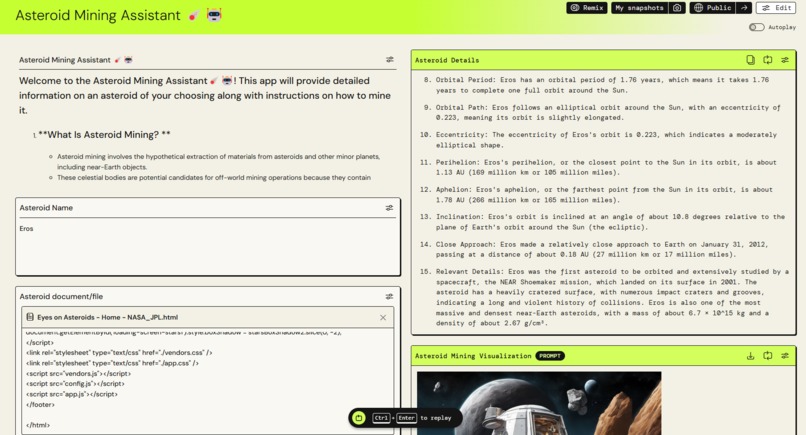This screenshot has width=806, height=435.
Task: Click the 'Asteroid Mining Visualization' panel title
Action: click(x=473, y=356)
